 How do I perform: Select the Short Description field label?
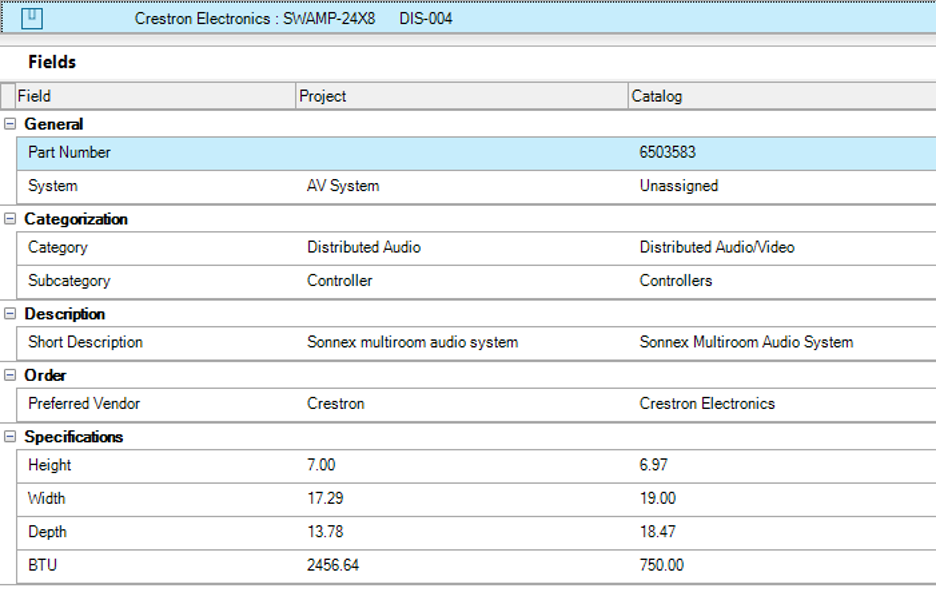click(85, 343)
